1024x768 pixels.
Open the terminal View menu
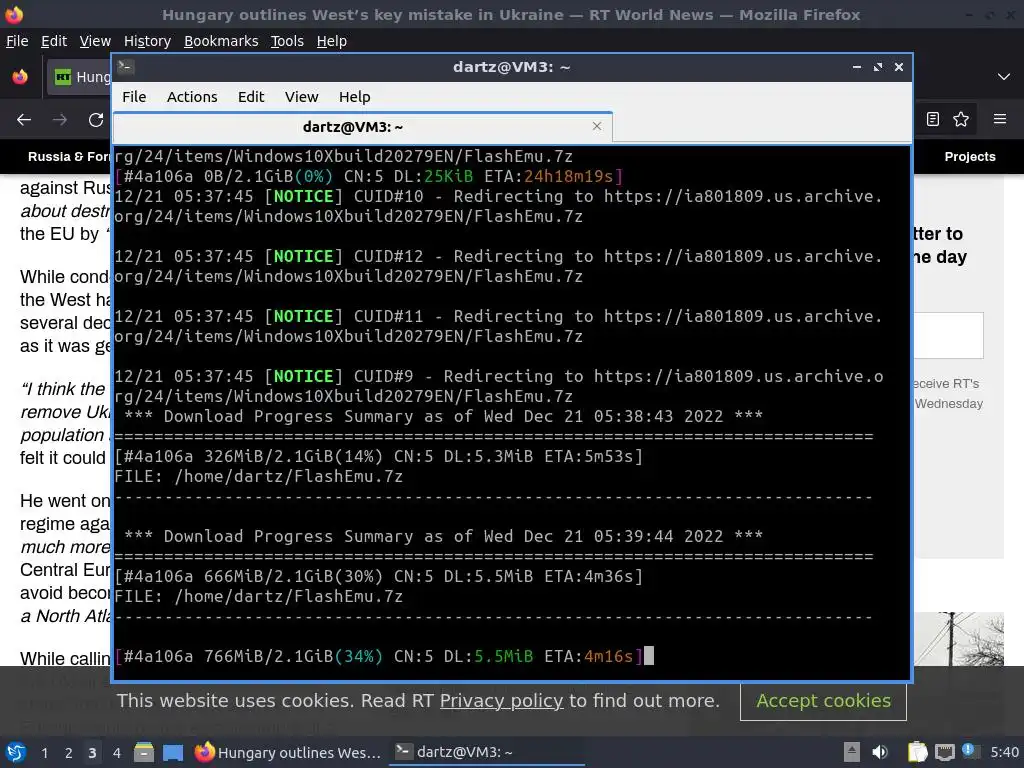pyautogui.click(x=301, y=97)
